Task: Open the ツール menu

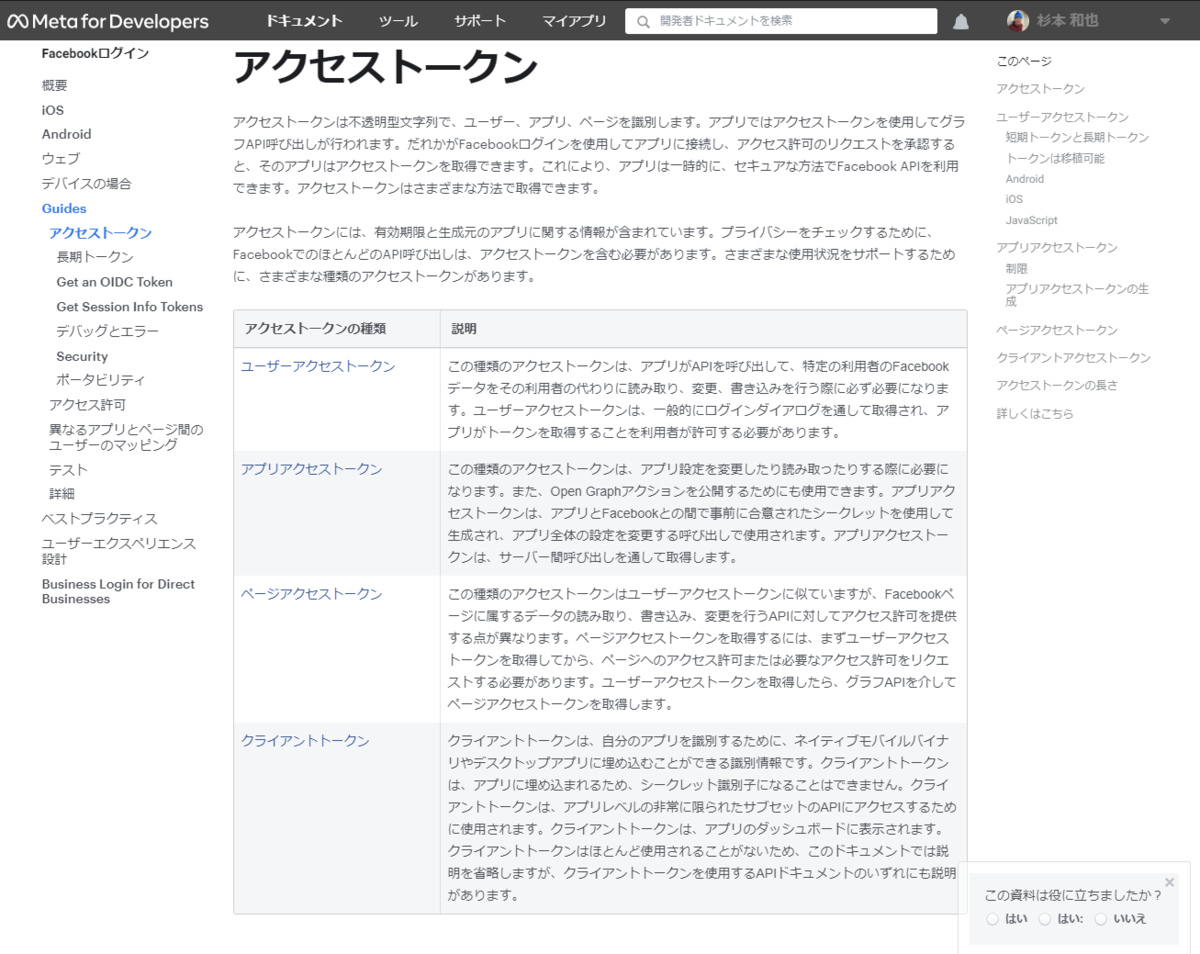Action: pos(398,20)
